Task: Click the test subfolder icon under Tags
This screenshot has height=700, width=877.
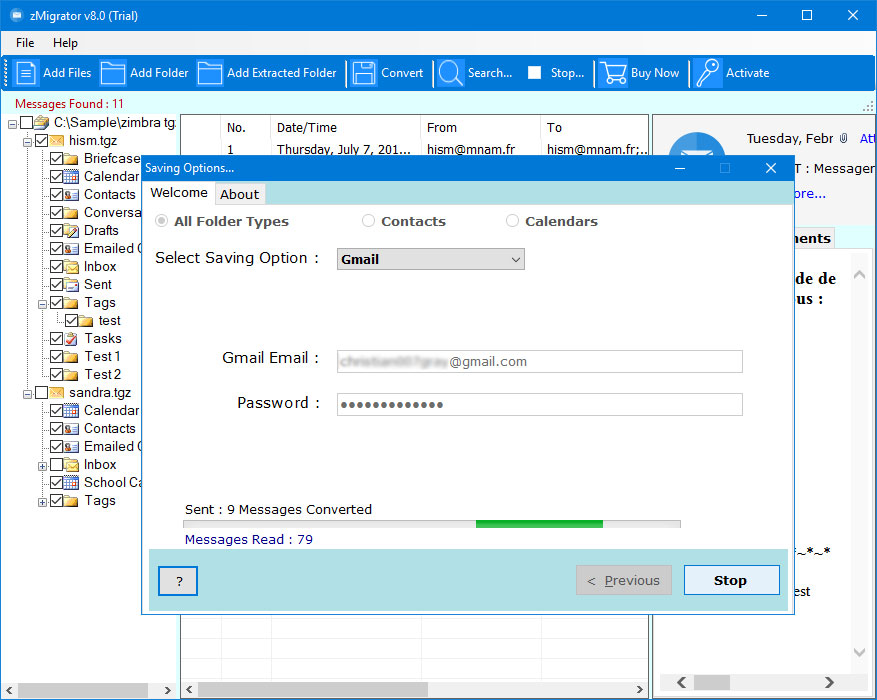Action: (x=86, y=321)
